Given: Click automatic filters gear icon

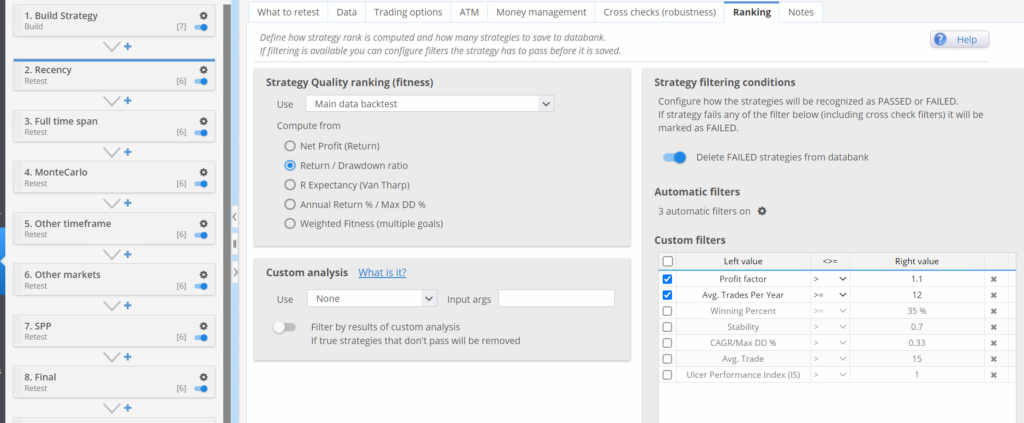Looking at the screenshot, I should tap(761, 211).
